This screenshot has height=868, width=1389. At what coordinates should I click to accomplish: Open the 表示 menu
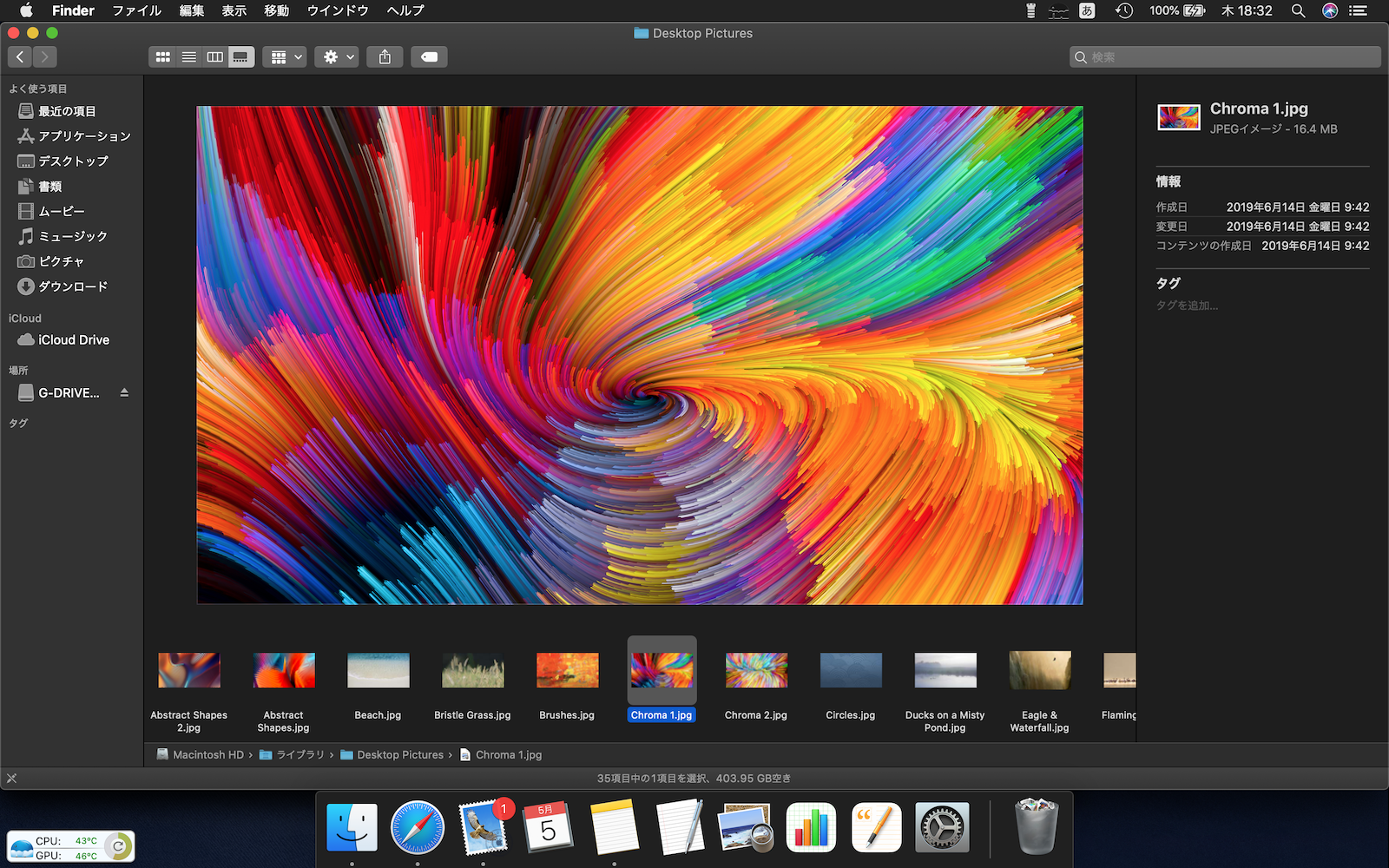234,10
